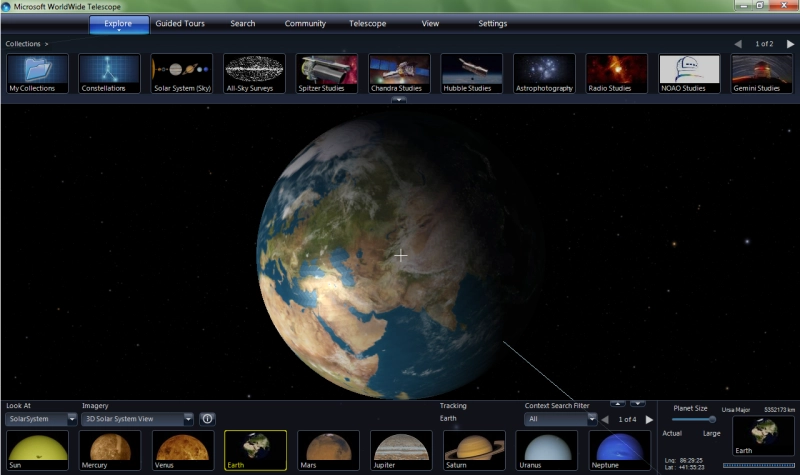This screenshot has height=475, width=800.
Task: Click the zoom level bar
Action: tap(759, 465)
